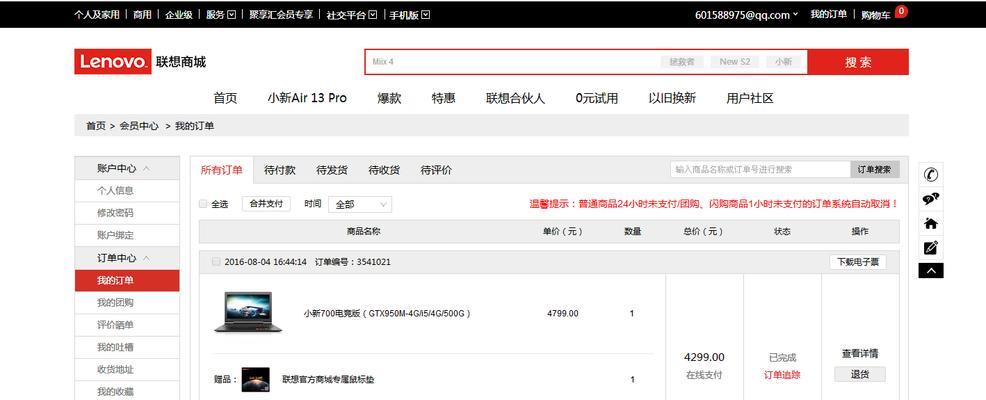
Task: Open the chat bubbles icon in floating sidebar
Action: [x=931, y=199]
